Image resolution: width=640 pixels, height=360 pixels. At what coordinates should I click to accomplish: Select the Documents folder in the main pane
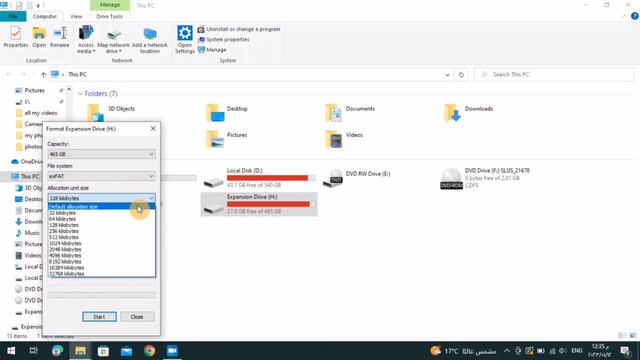[x=350, y=113]
